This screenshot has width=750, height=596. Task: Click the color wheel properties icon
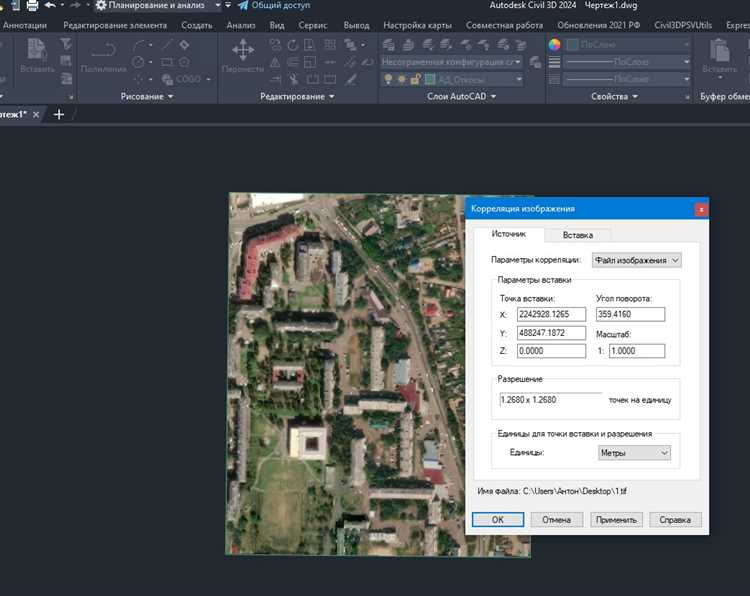[x=554, y=45]
